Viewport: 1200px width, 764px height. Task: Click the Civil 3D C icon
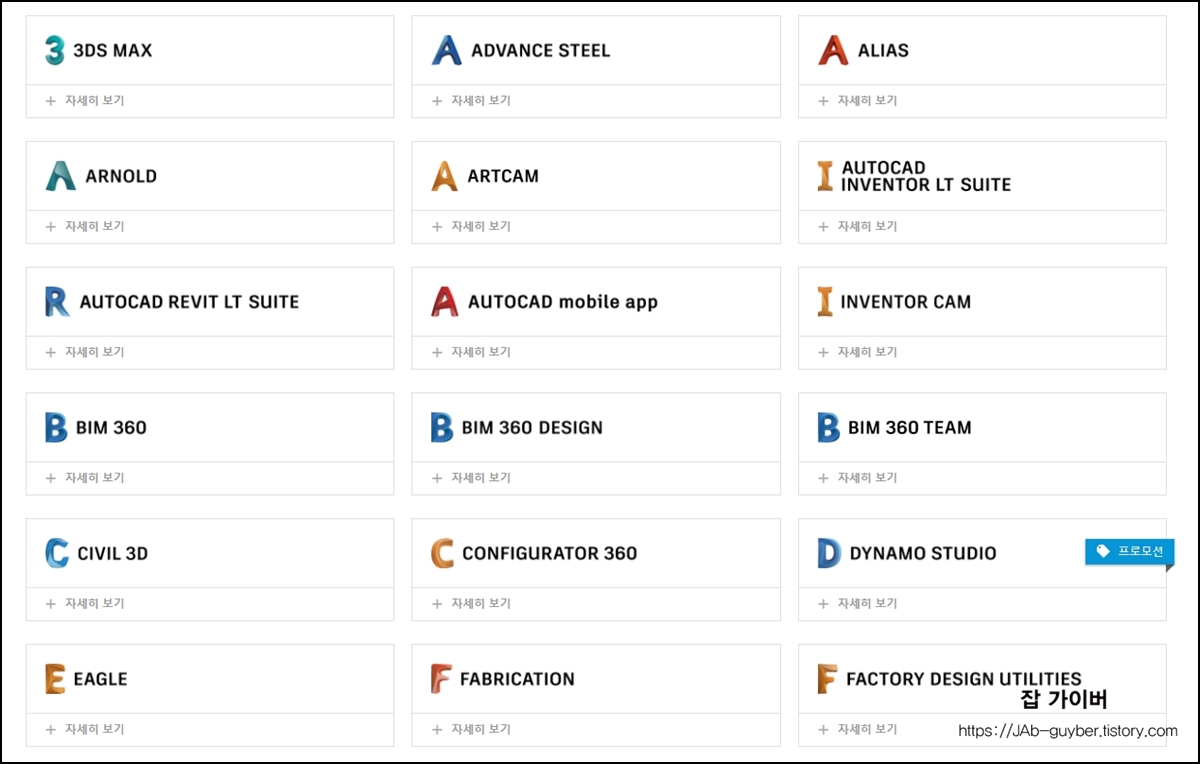point(57,553)
